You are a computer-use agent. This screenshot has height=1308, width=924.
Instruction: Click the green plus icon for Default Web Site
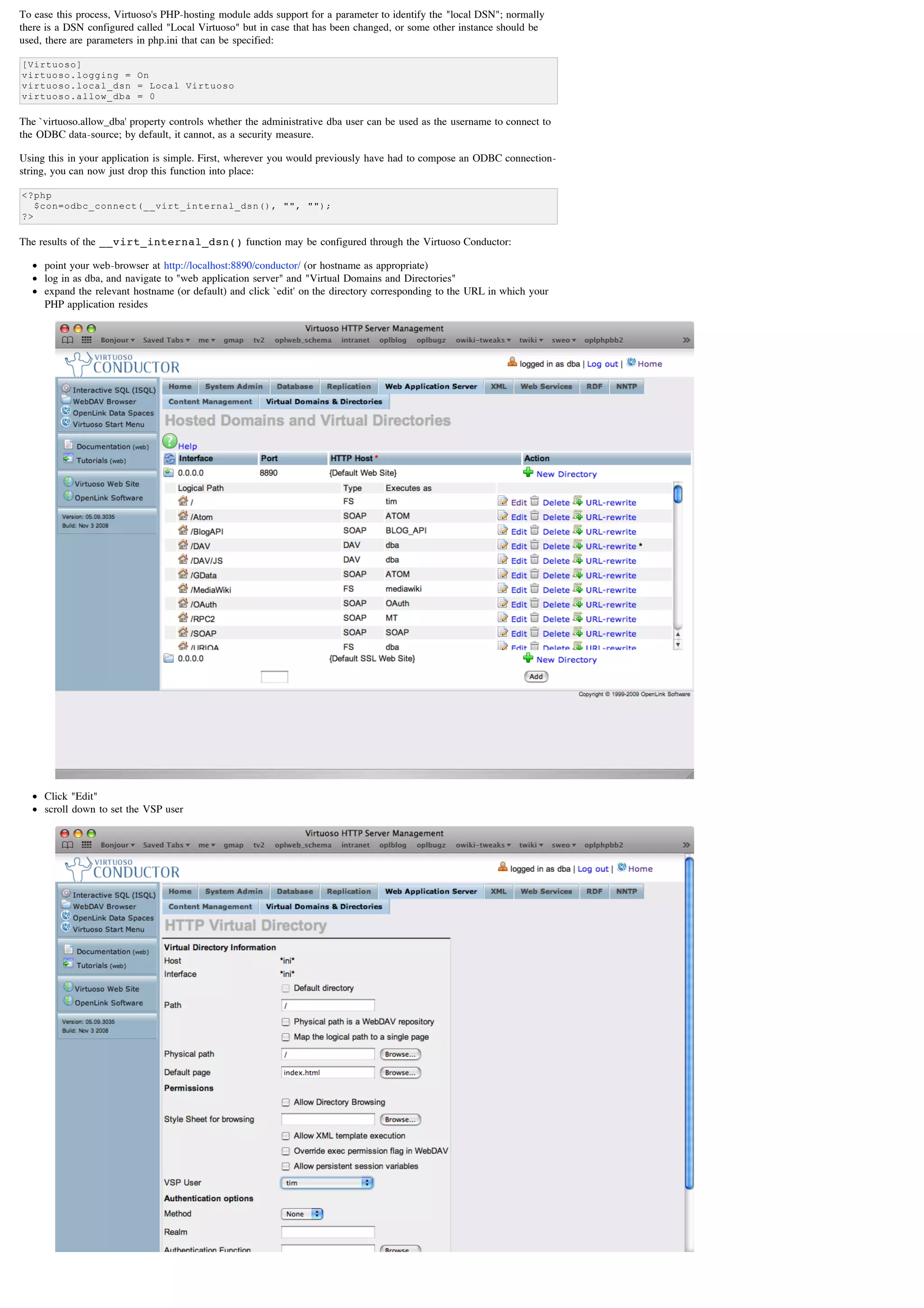click(528, 472)
